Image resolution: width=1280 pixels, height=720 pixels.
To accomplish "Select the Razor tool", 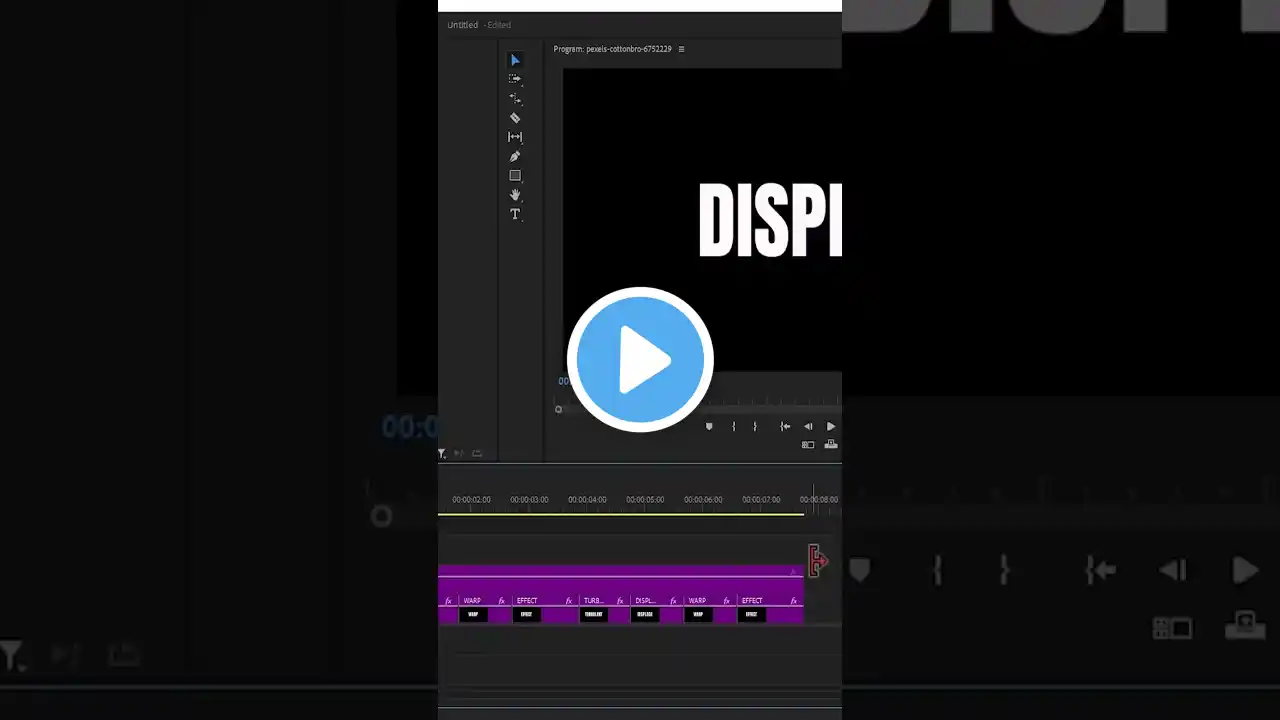I will point(515,118).
